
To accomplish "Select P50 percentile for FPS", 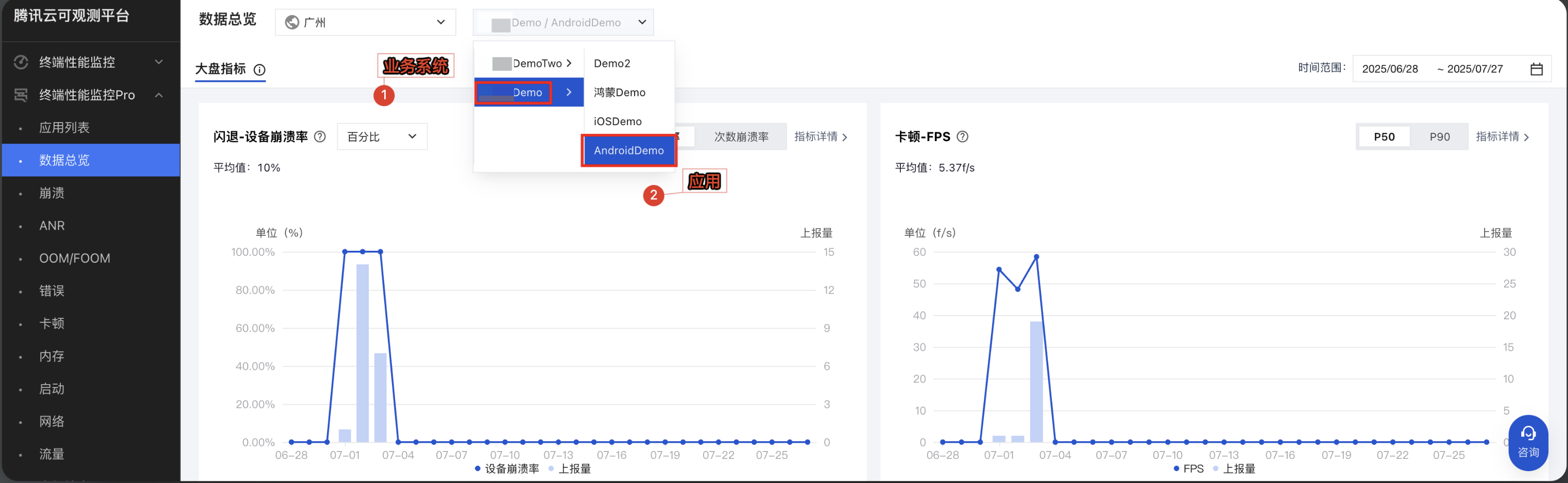I will click(x=1384, y=136).
